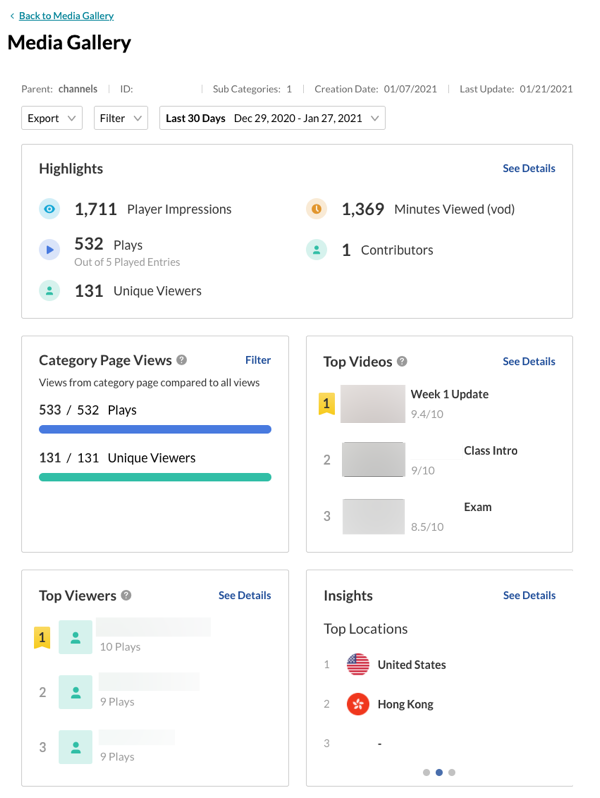Open the Exam video thumbnail
Viewport: 600px width, 798px height.
pos(374,516)
